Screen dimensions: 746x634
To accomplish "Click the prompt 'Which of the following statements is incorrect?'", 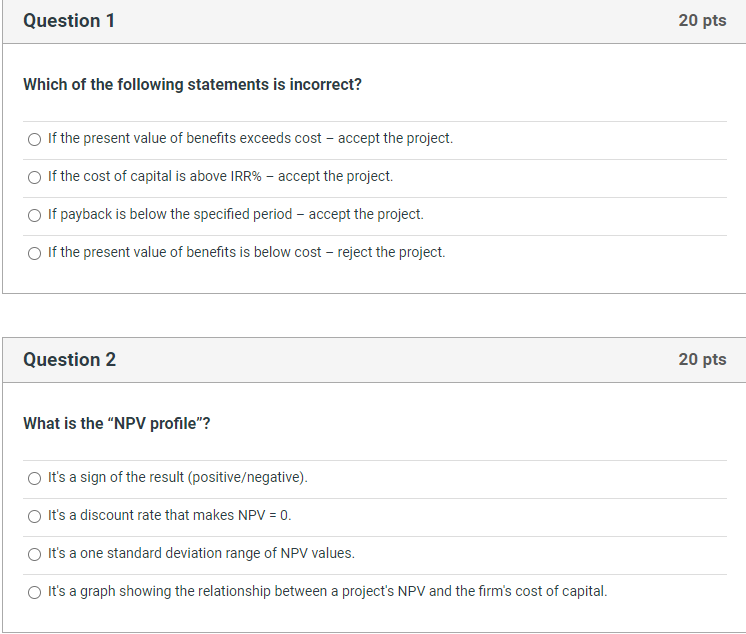I will 192,85.
